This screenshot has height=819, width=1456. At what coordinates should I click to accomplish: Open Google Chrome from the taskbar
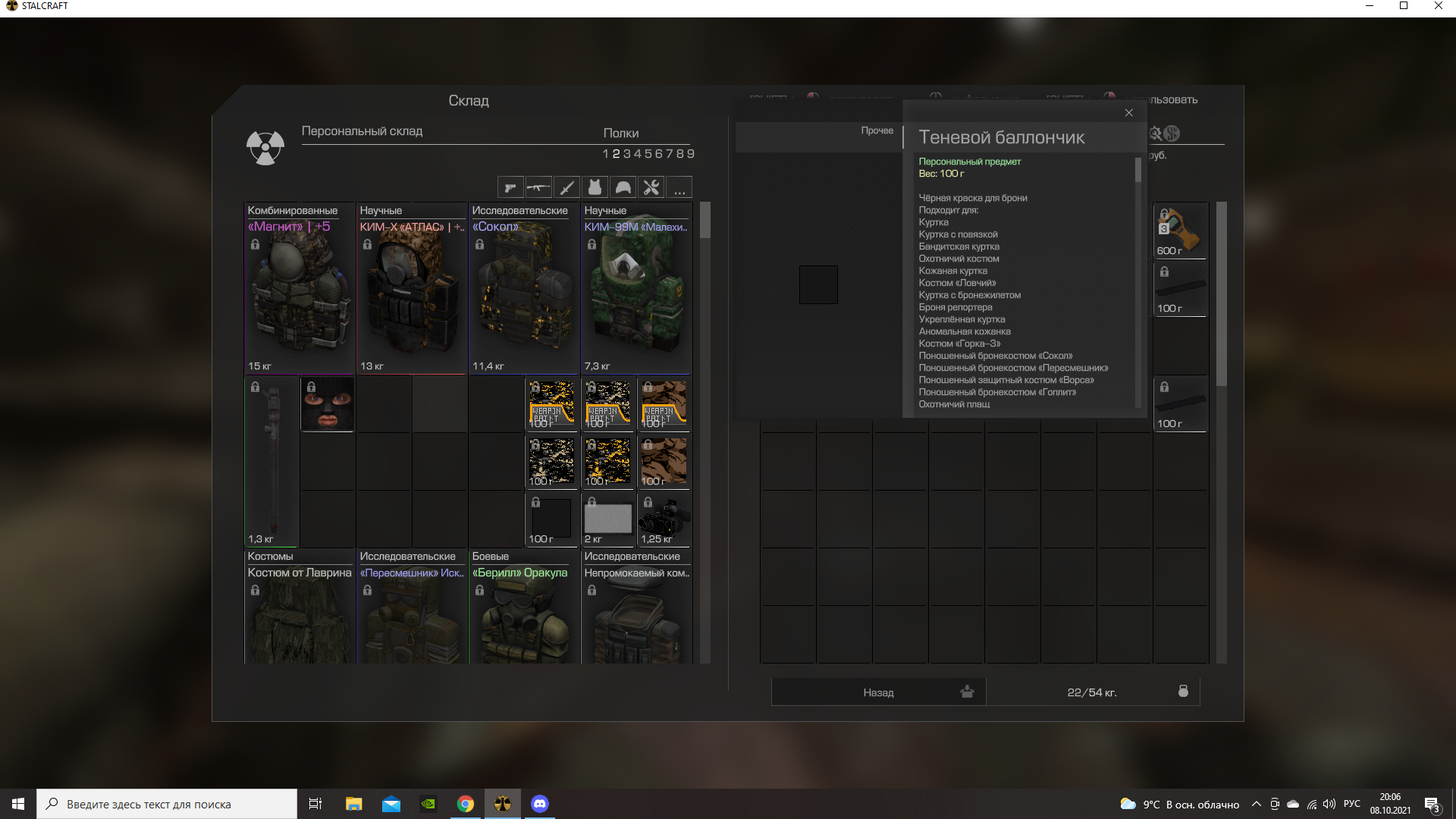coord(466,804)
